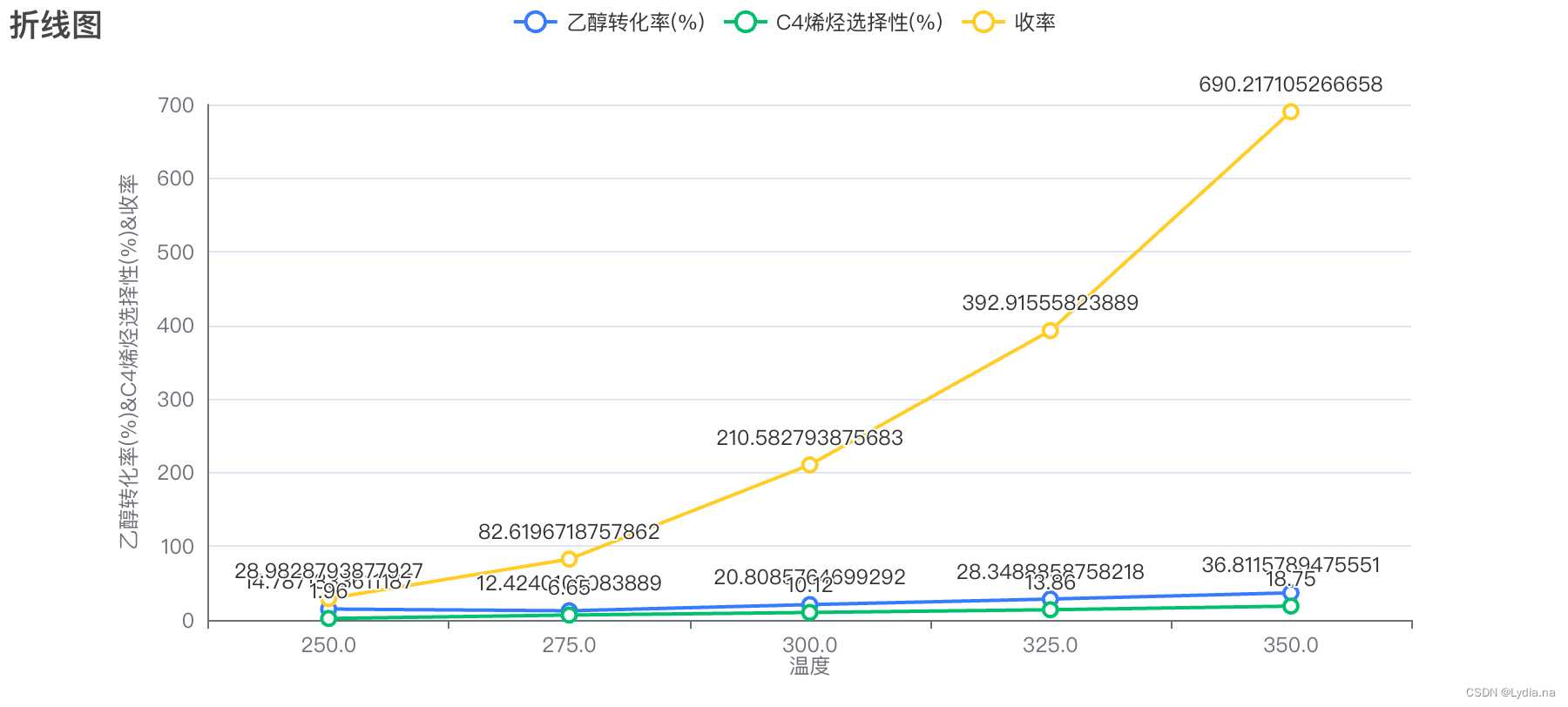Viewport: 1568px width, 707px height.
Task: Click the x-axis label 250.0
Action: click(328, 645)
